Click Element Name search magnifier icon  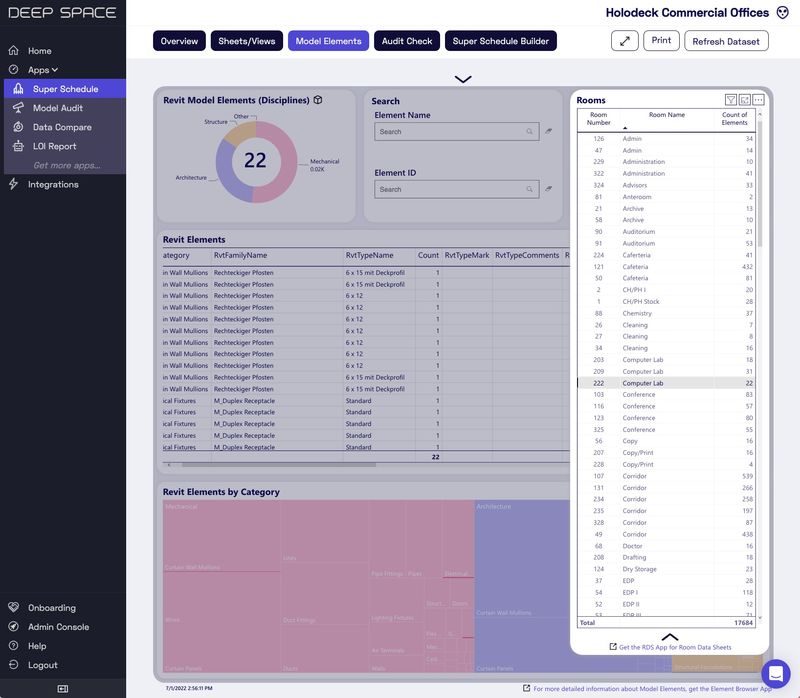[x=530, y=132]
